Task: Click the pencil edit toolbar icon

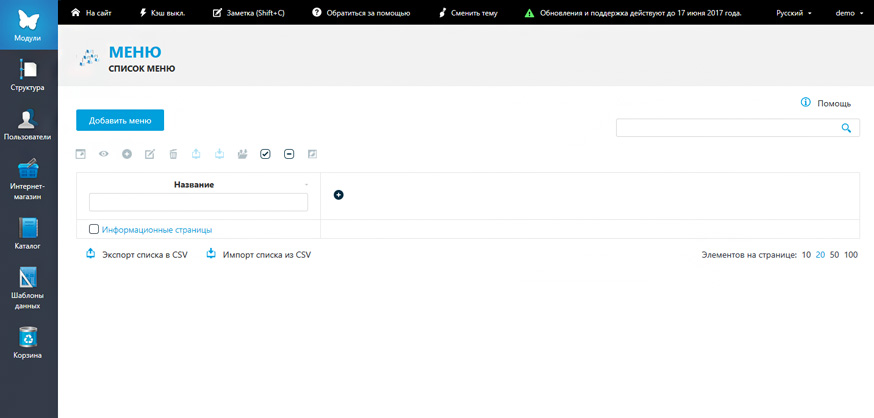Action: click(150, 154)
